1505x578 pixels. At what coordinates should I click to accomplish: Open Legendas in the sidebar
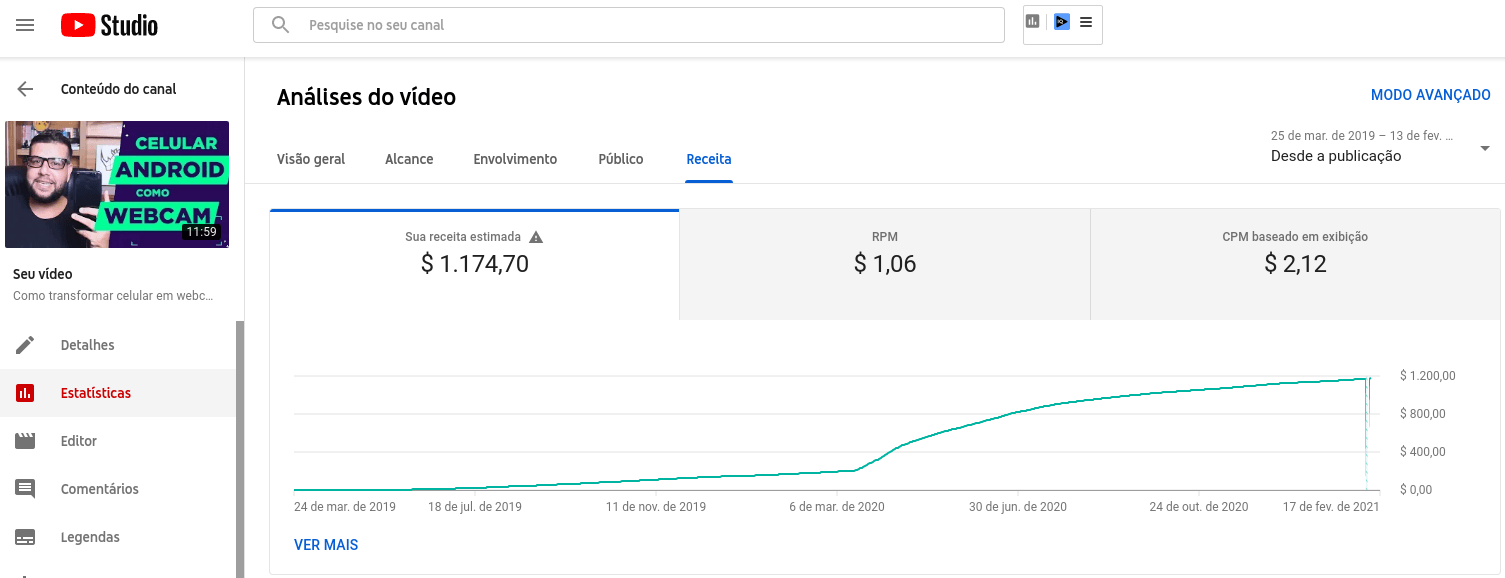coord(118,537)
